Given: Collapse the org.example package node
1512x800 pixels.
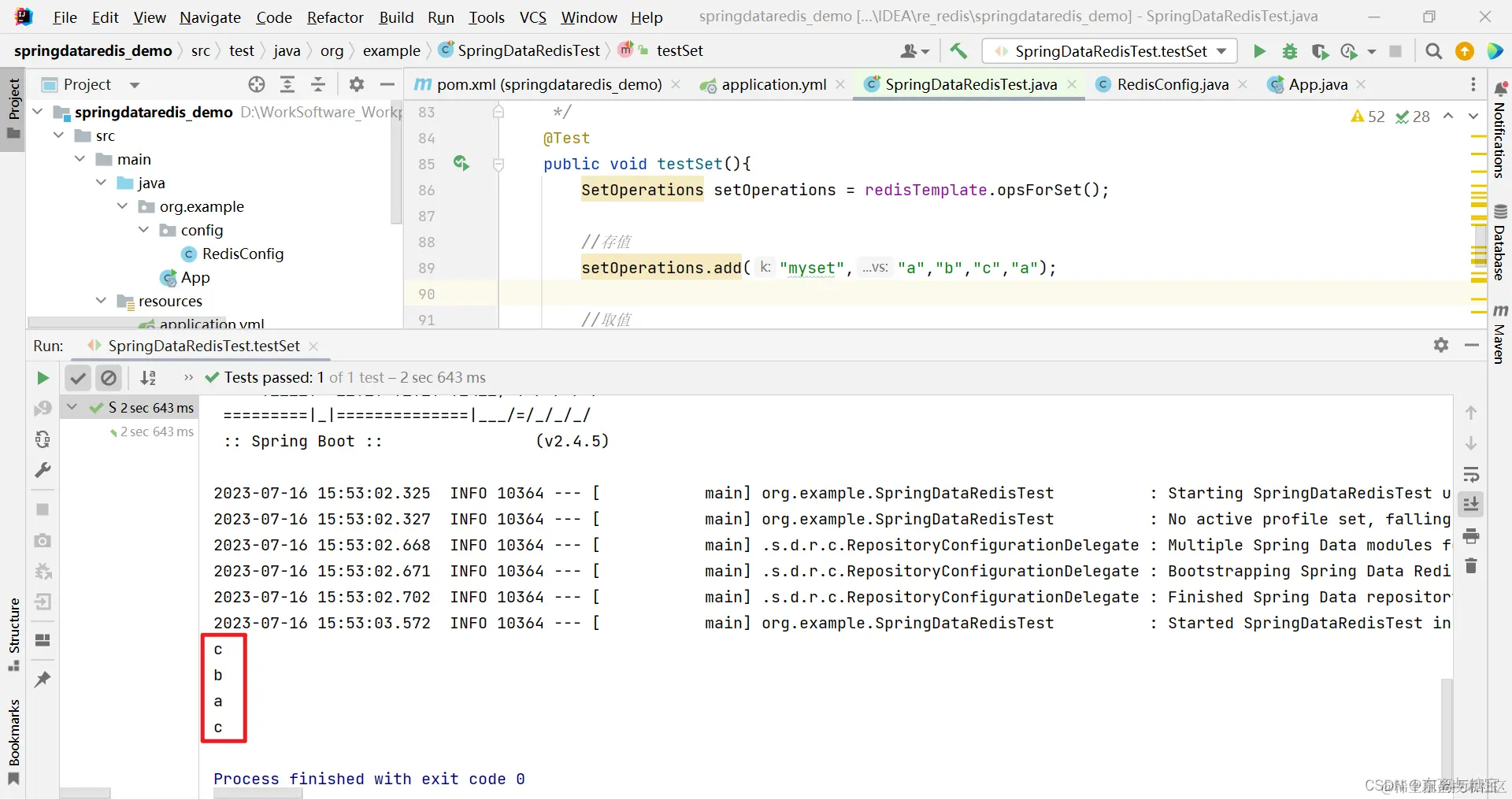Looking at the screenshot, I should coord(122,206).
